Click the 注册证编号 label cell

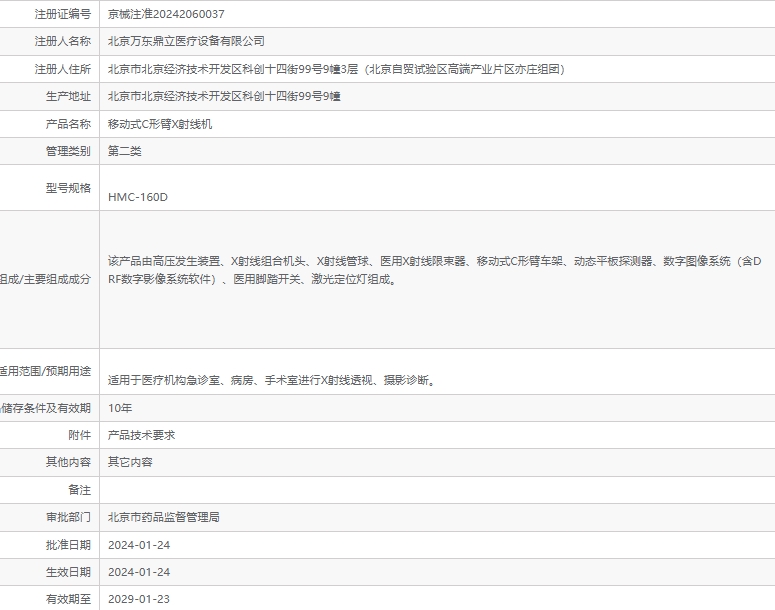(x=63, y=14)
